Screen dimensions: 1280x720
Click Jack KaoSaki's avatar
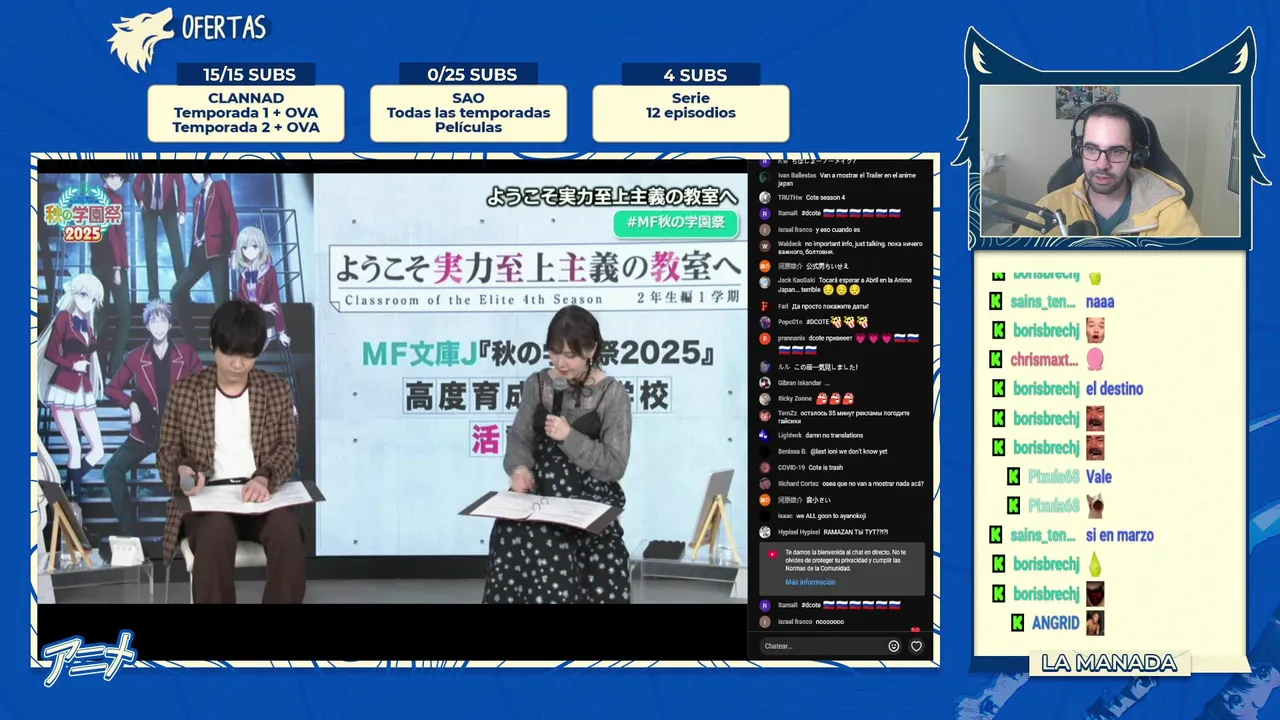[x=765, y=281]
